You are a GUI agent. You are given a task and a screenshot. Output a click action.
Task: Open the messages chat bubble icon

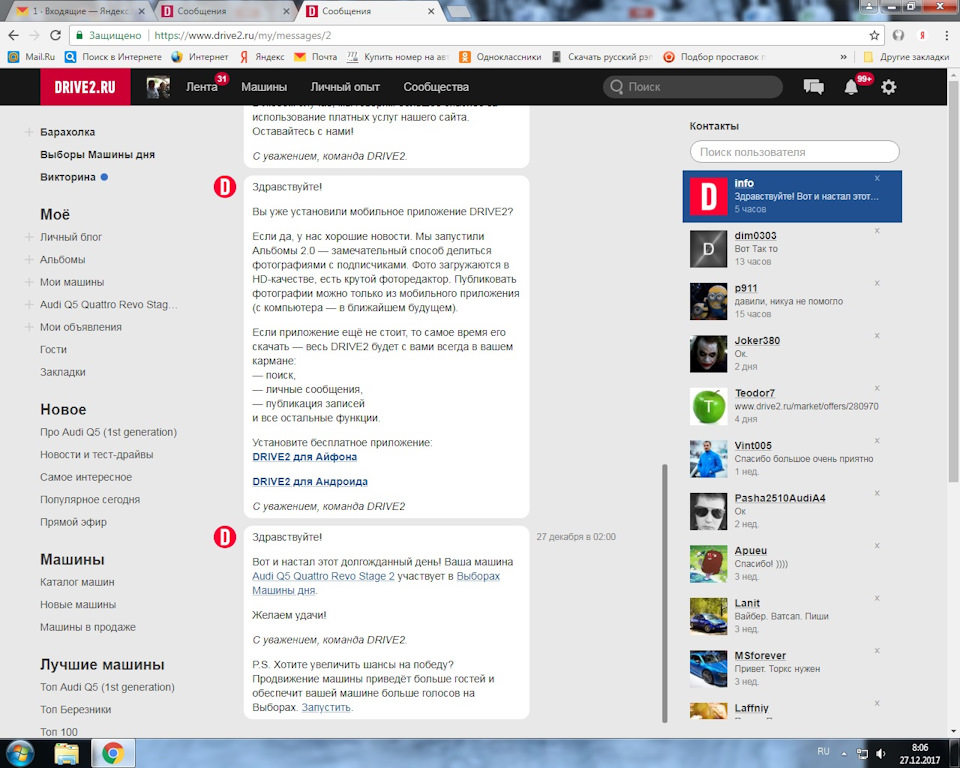pos(813,87)
